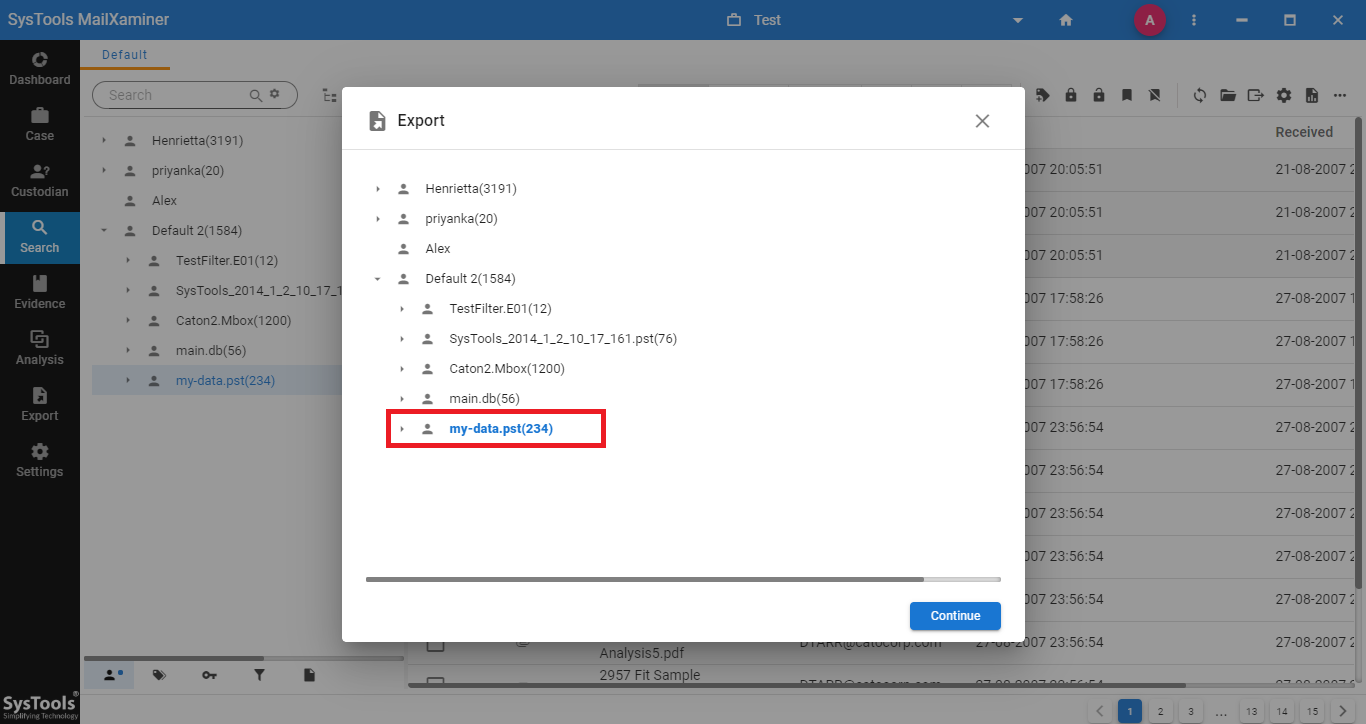
Task: Go to page 2 in pagination
Action: pos(1160,712)
